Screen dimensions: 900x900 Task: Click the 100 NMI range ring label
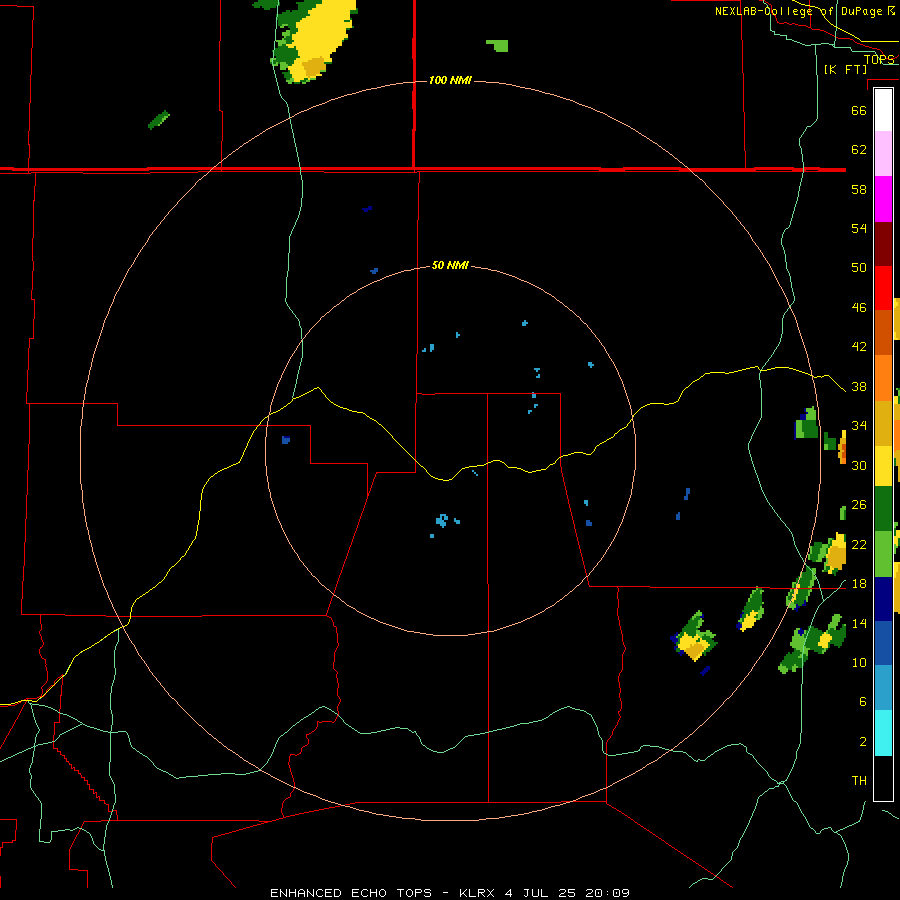[x=450, y=80]
